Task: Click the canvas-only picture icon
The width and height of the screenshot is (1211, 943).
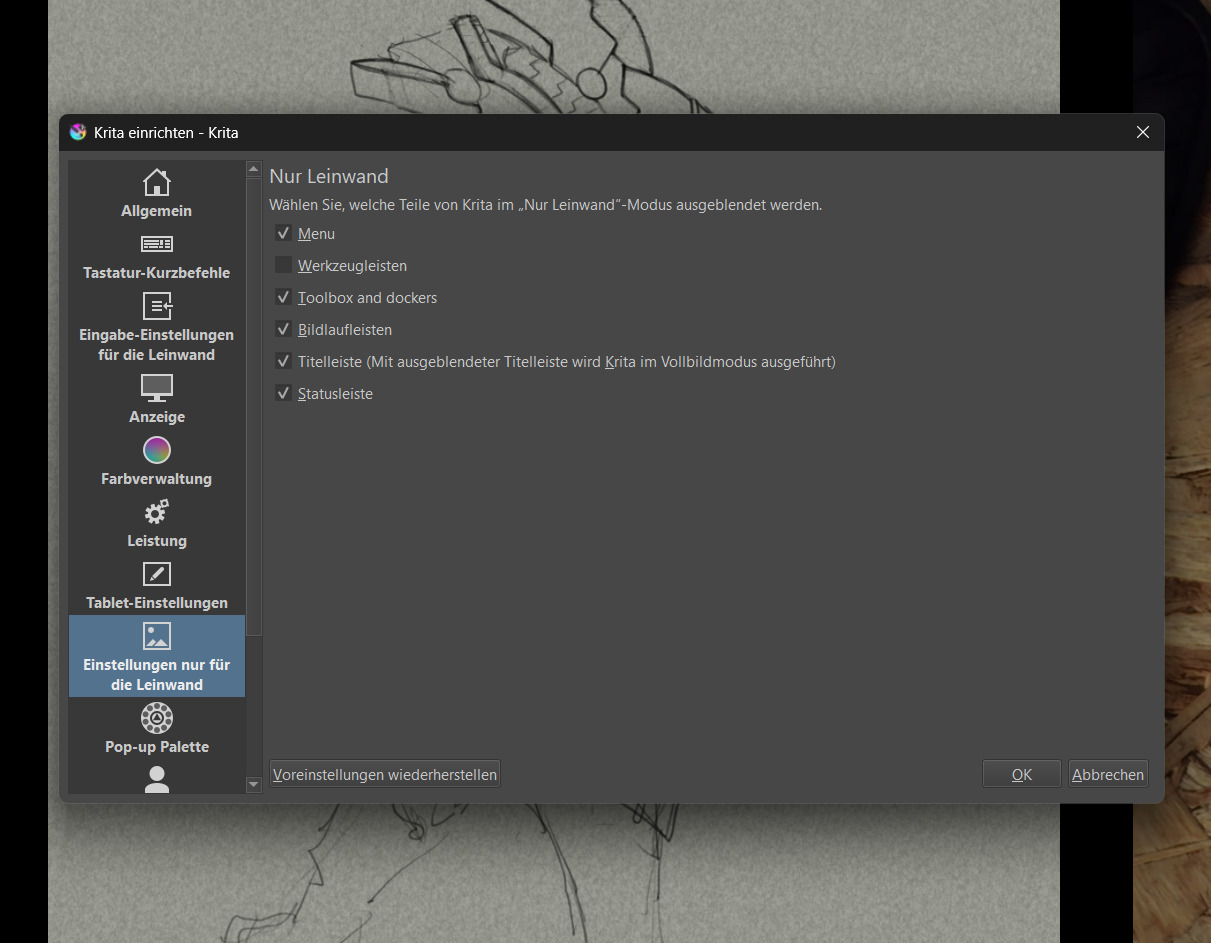Action: point(157,636)
